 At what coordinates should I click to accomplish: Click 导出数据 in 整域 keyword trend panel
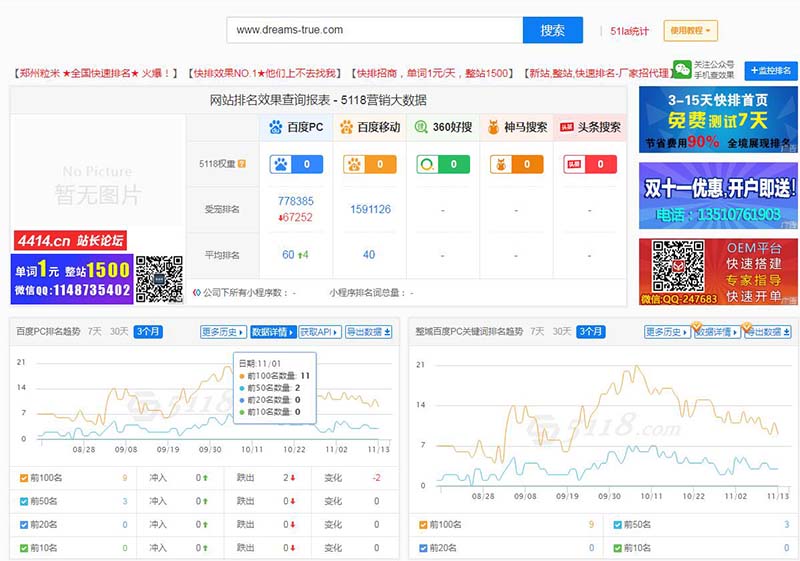pyautogui.click(x=768, y=332)
